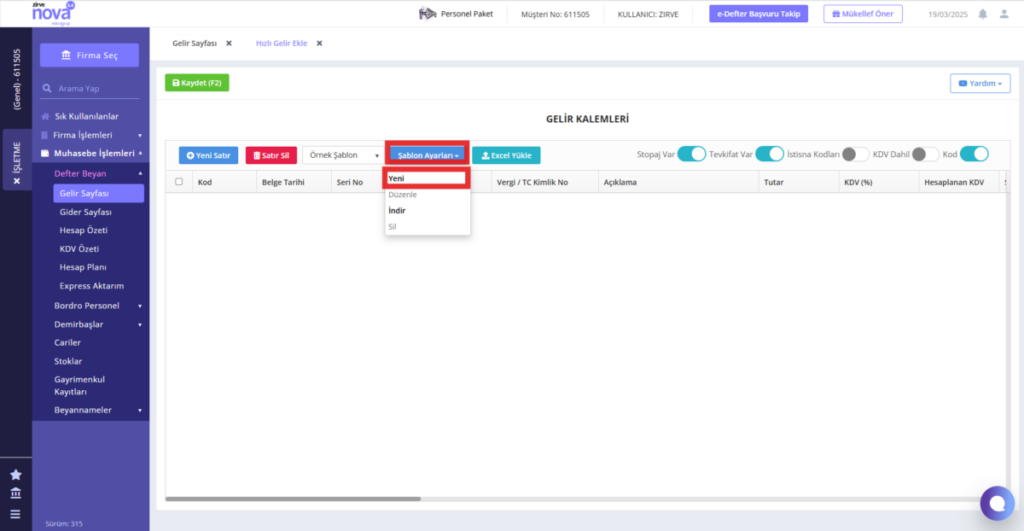Click the Mükellef Öner button
The image size is (1024, 531).
(863, 14)
